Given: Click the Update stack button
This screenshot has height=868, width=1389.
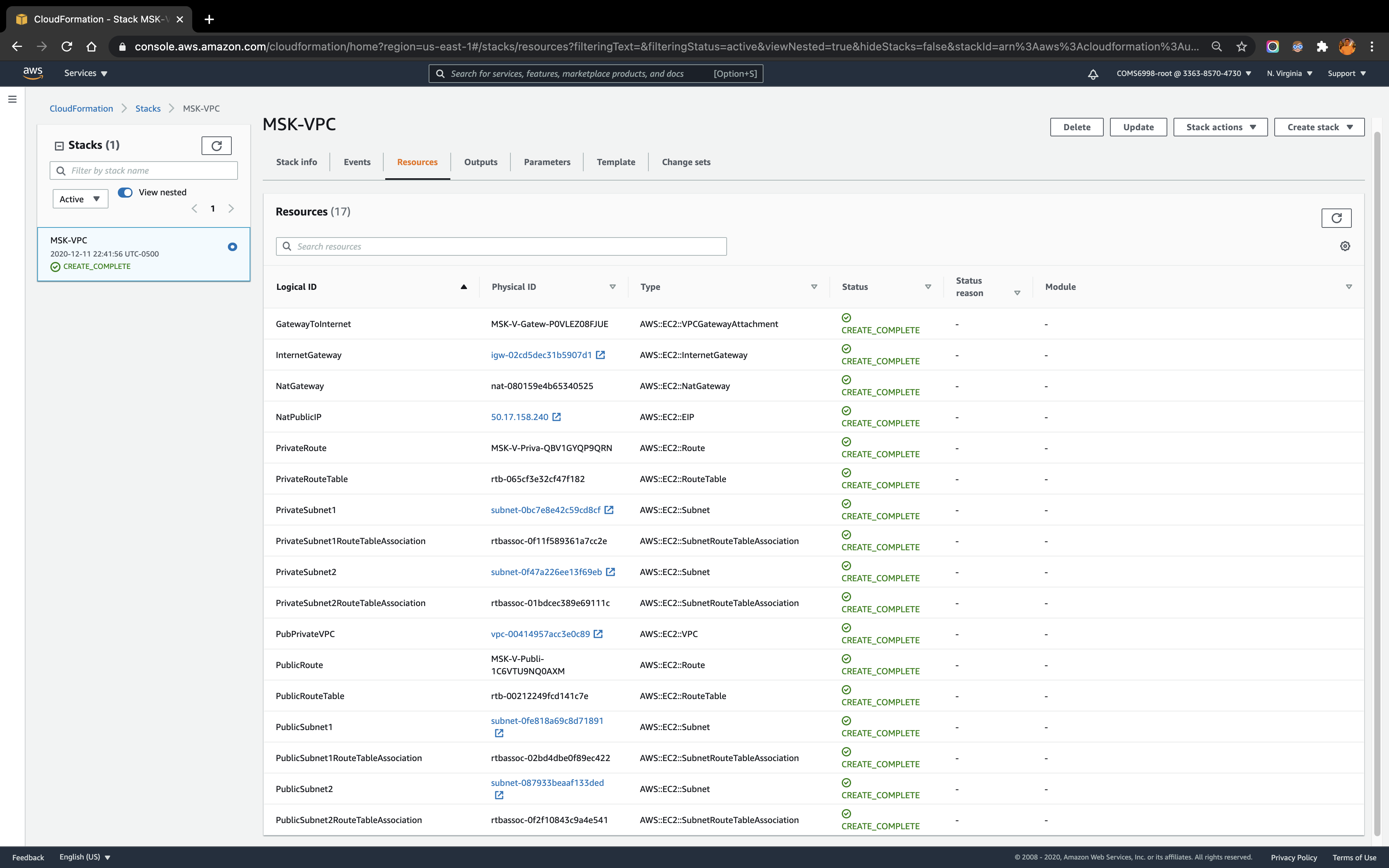Looking at the screenshot, I should pos(1138,127).
